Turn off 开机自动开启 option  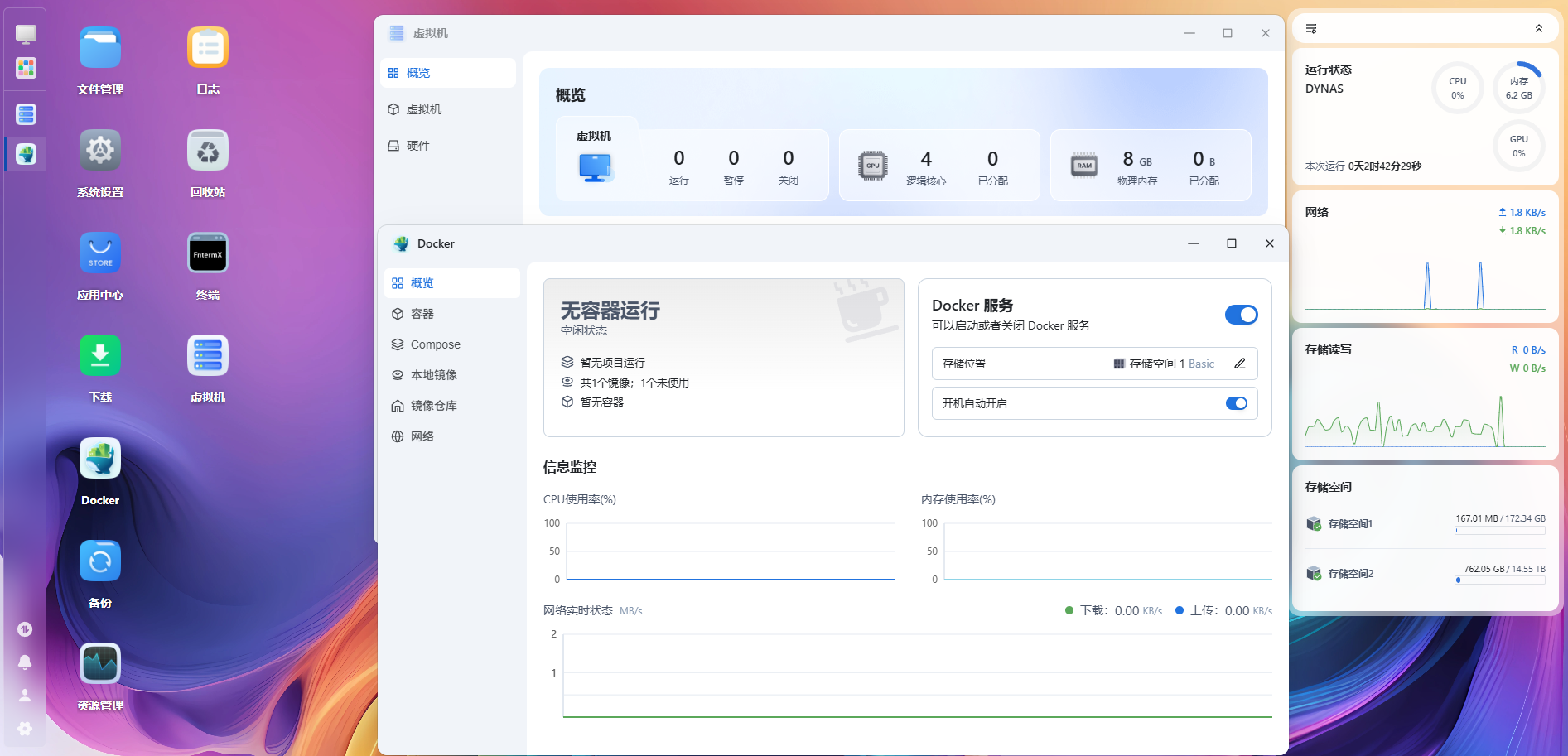click(1236, 403)
